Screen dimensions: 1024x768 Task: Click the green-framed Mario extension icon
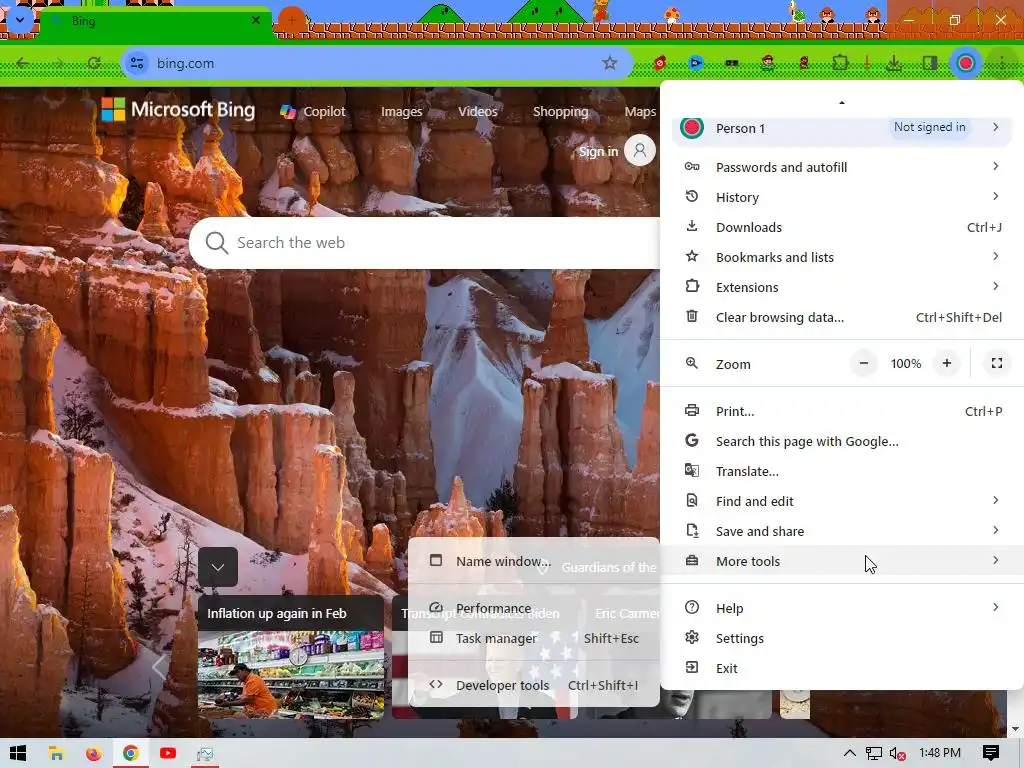click(x=768, y=63)
